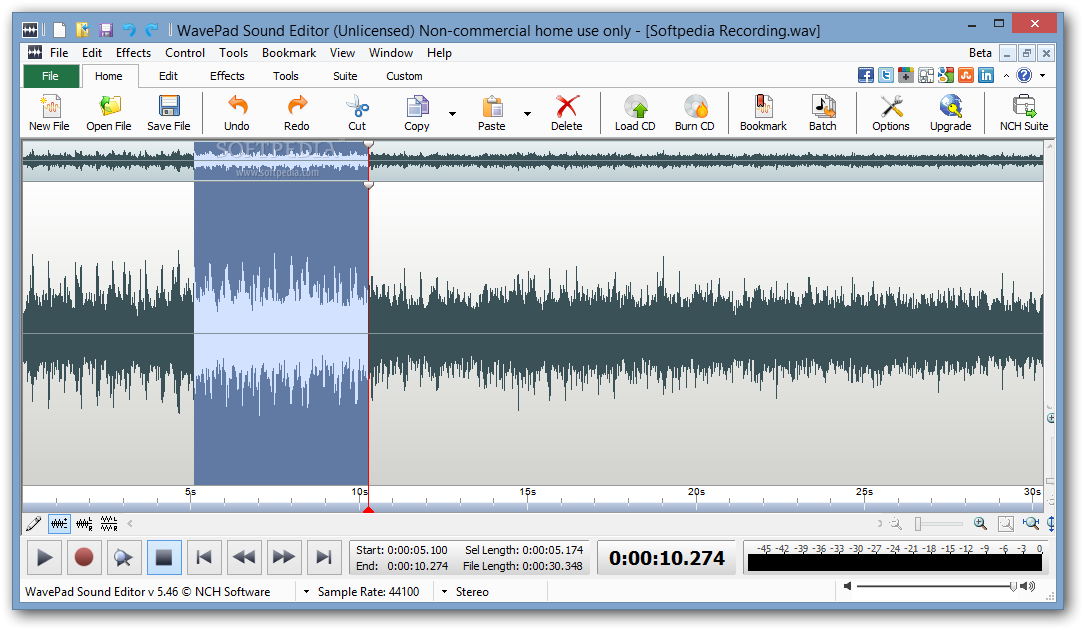
Task: Stop playback with the Stop button
Action: pyautogui.click(x=164, y=557)
